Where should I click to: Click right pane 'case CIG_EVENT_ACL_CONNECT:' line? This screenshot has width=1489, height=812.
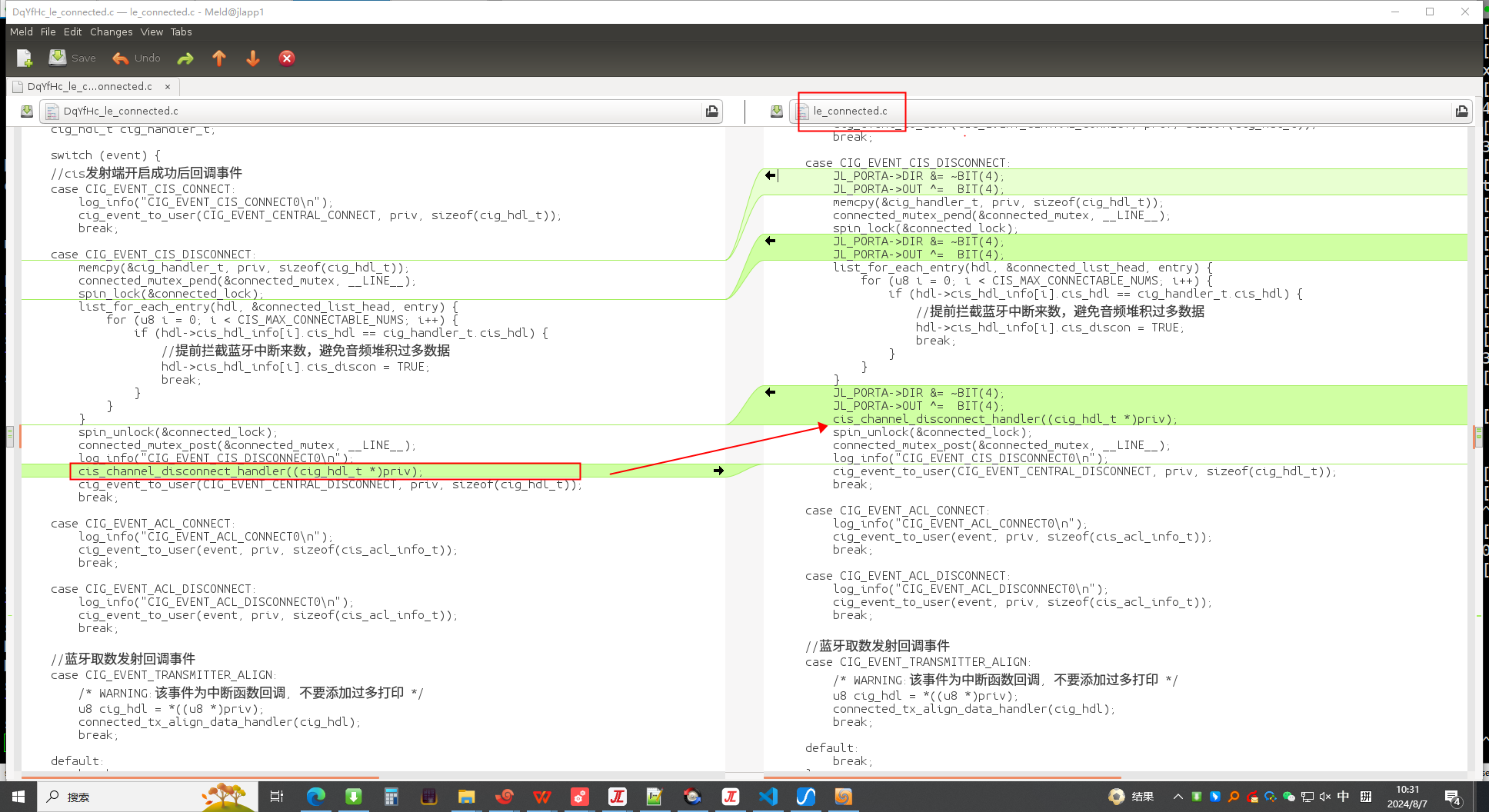[x=898, y=511]
